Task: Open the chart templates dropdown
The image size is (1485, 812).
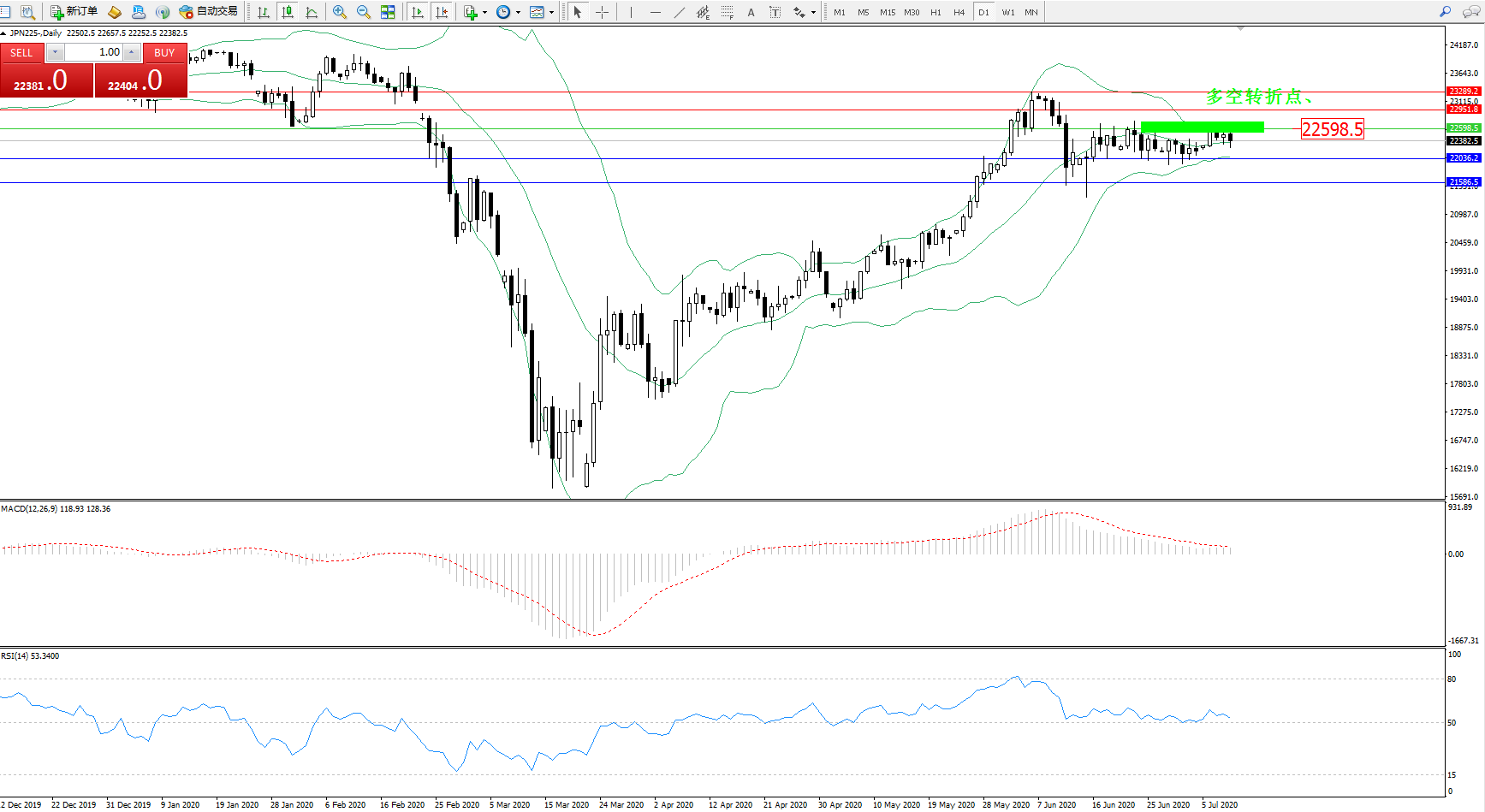Action: pos(551,12)
